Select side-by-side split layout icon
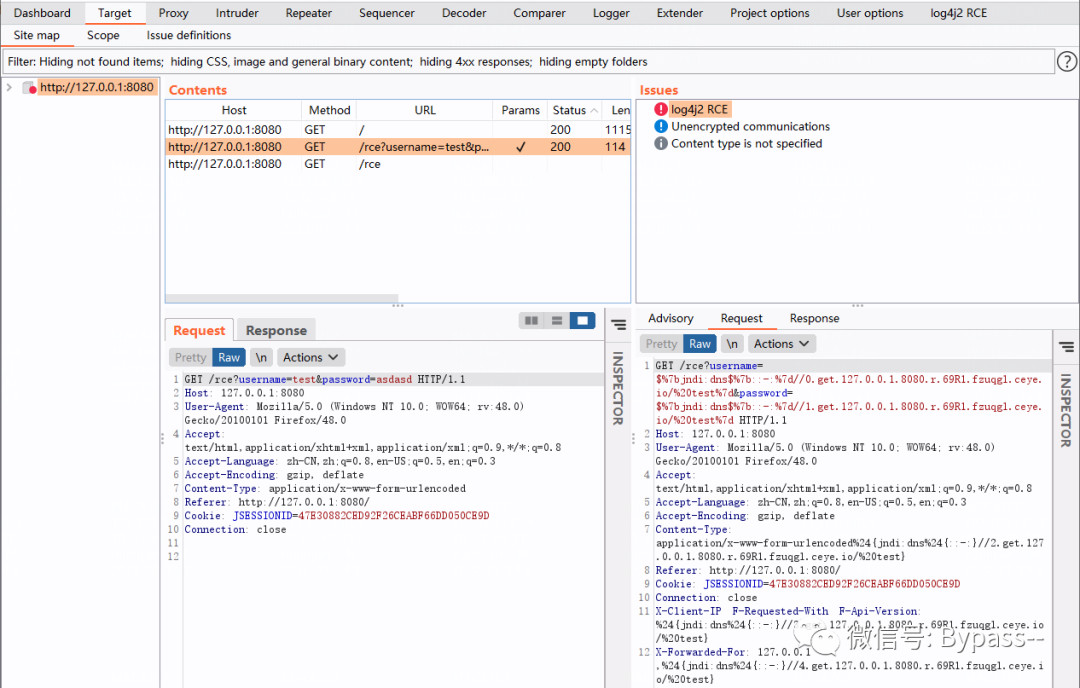 tap(531, 320)
